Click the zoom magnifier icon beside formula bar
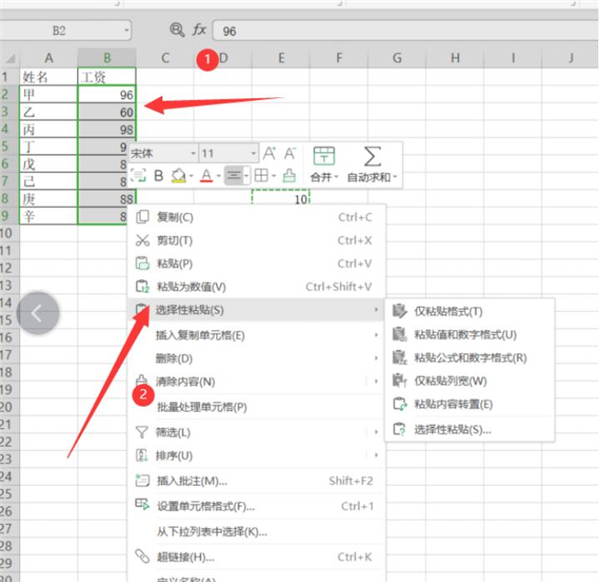This screenshot has height=582, width=600. tap(177, 29)
